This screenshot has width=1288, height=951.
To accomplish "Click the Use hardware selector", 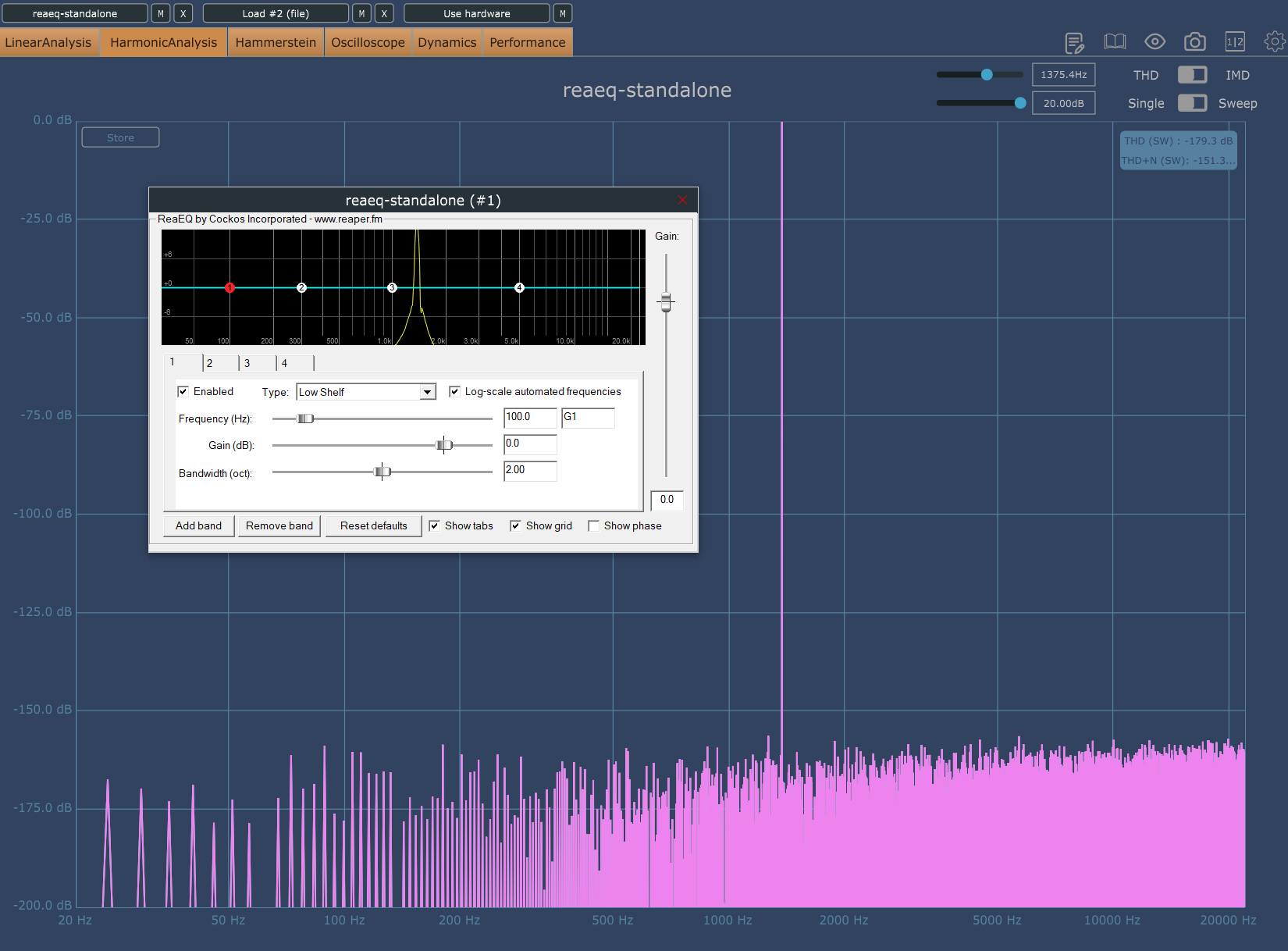I will click(x=477, y=13).
